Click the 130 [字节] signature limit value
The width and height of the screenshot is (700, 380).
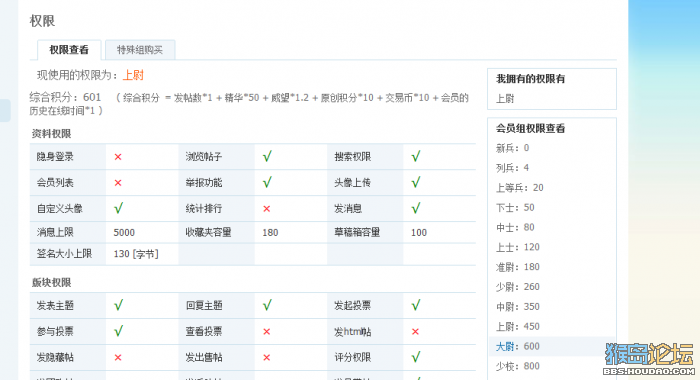coord(136,254)
